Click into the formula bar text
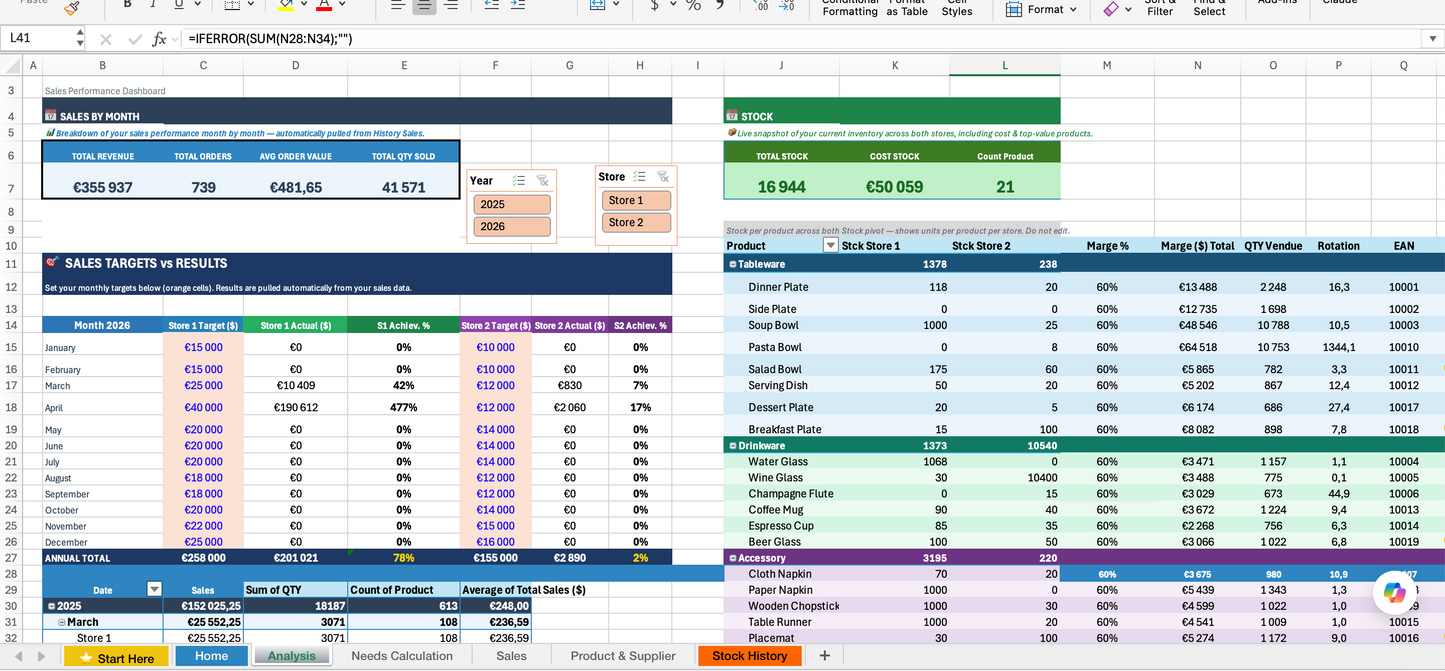1445x671 pixels. pyautogui.click(x=800, y=39)
